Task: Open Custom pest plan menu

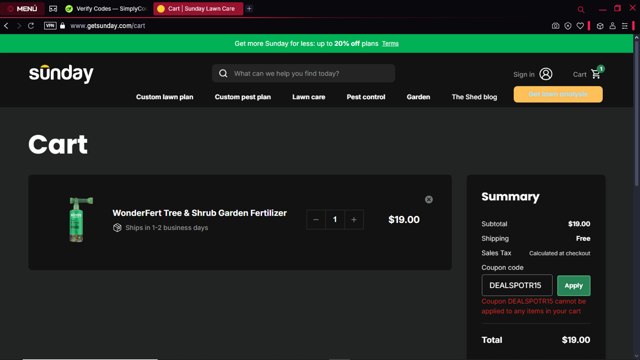Action: point(243,97)
